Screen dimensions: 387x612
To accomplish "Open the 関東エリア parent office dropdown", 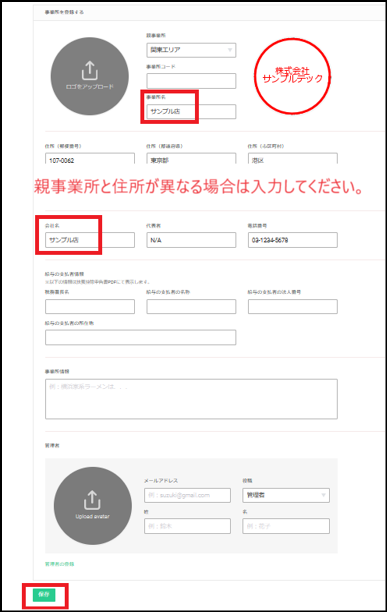I will 191,50.
